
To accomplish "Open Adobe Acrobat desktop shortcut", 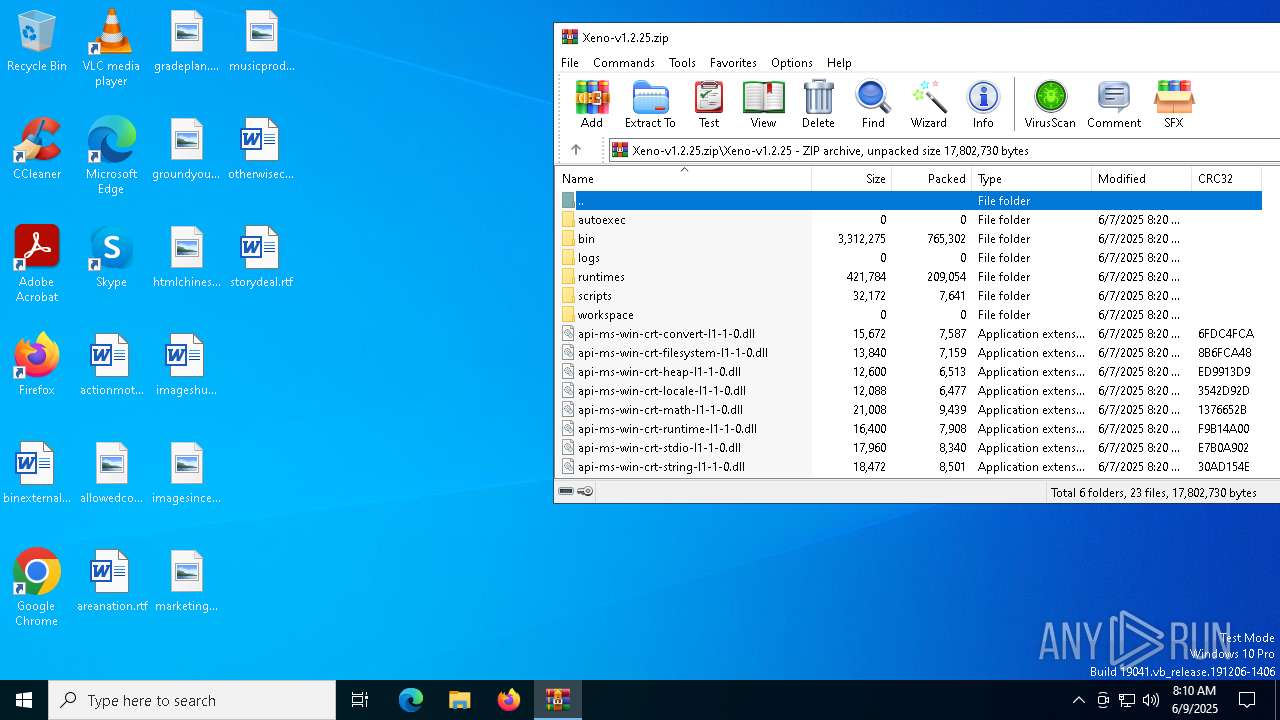I will 37,264.
